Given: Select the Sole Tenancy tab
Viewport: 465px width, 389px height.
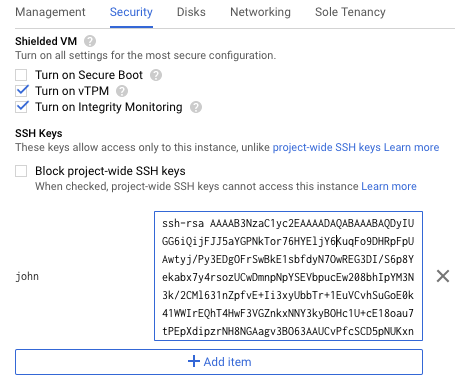Looking at the screenshot, I should pos(350,12).
